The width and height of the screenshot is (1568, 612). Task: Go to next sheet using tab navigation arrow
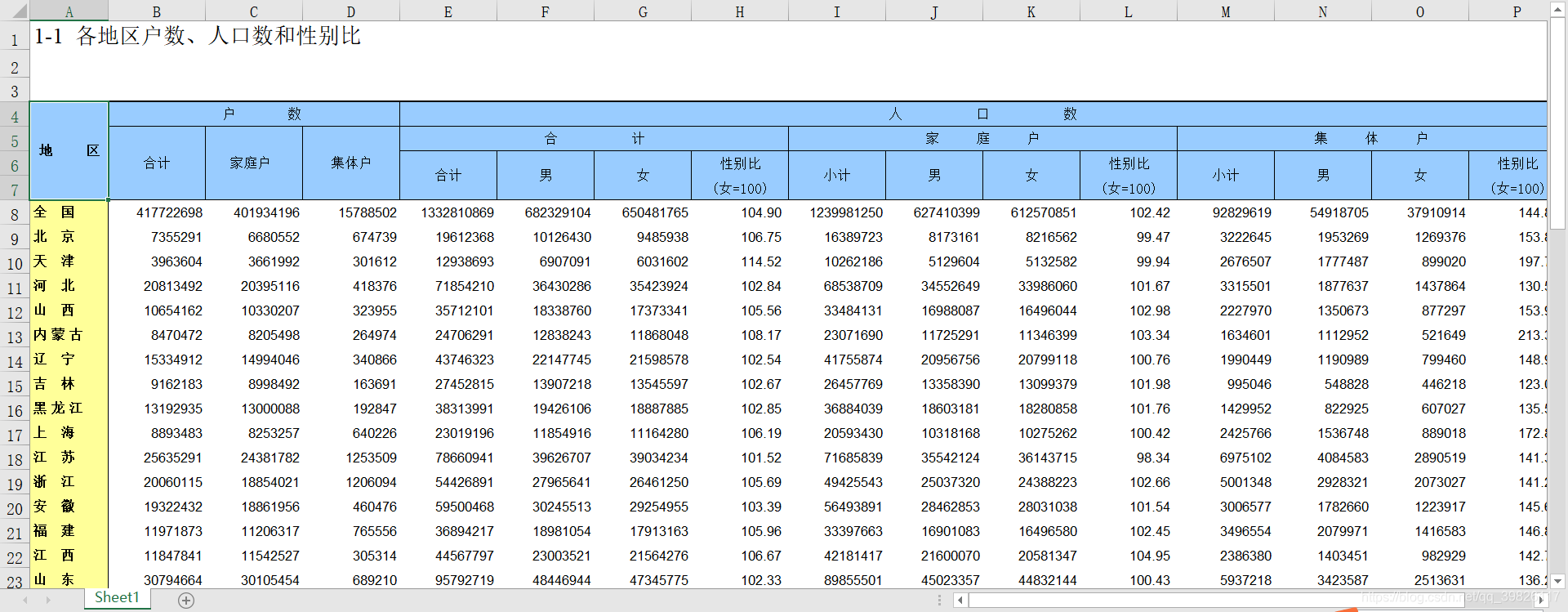pyautogui.click(x=48, y=601)
